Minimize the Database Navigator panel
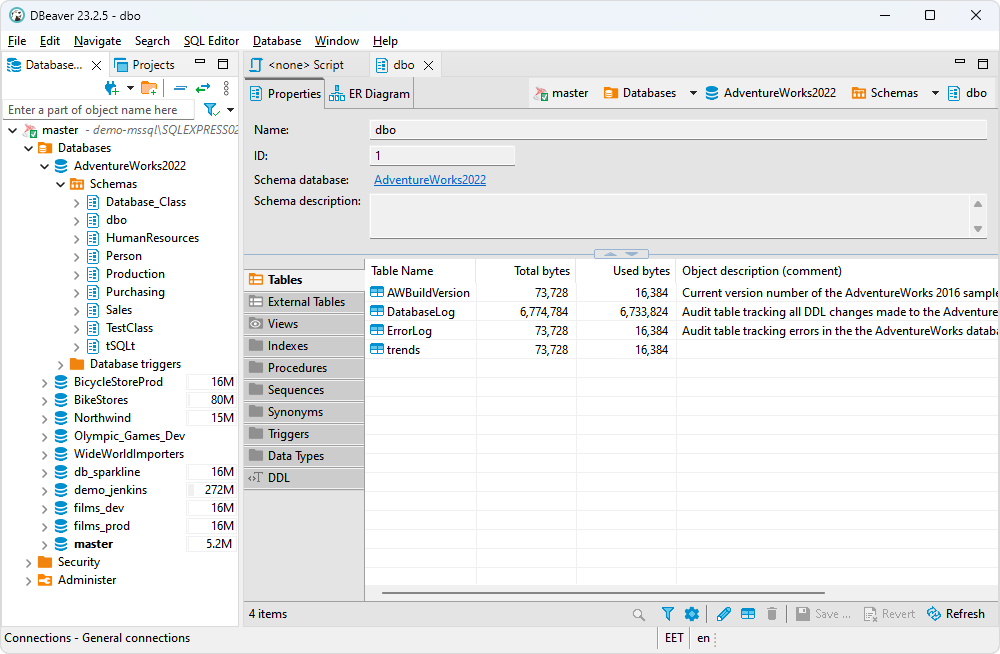The image size is (1000, 654). tap(200, 62)
